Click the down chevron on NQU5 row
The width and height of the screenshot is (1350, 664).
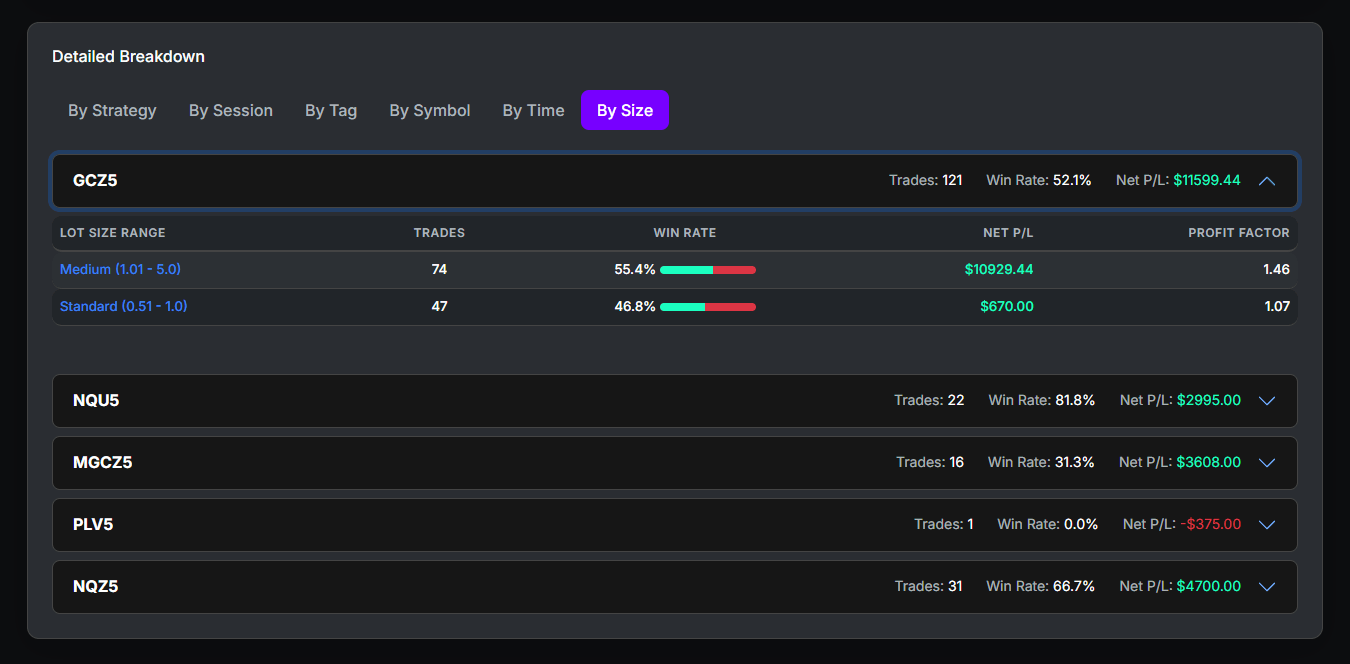pyautogui.click(x=1267, y=400)
